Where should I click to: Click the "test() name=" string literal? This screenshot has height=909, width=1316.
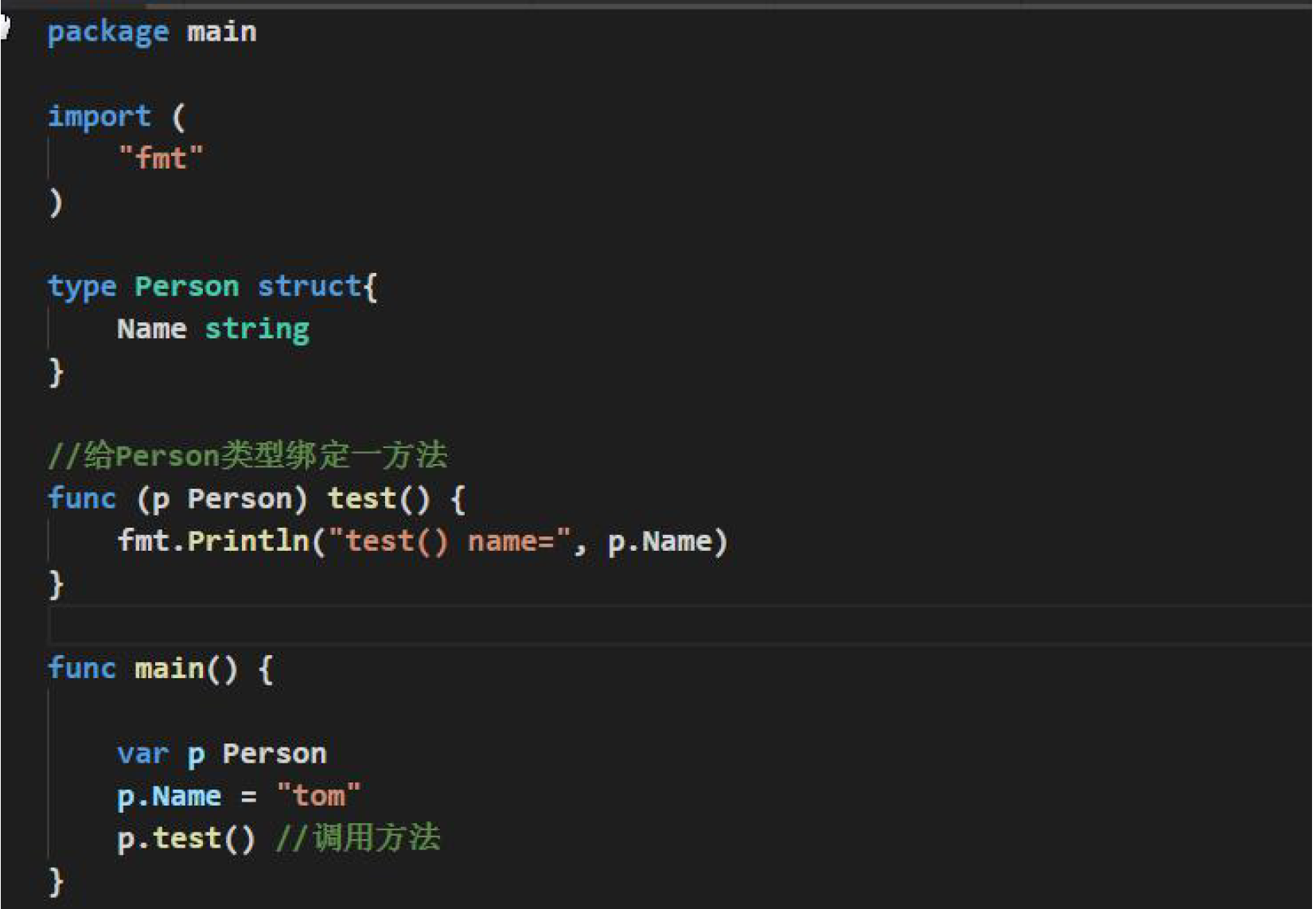[450, 541]
